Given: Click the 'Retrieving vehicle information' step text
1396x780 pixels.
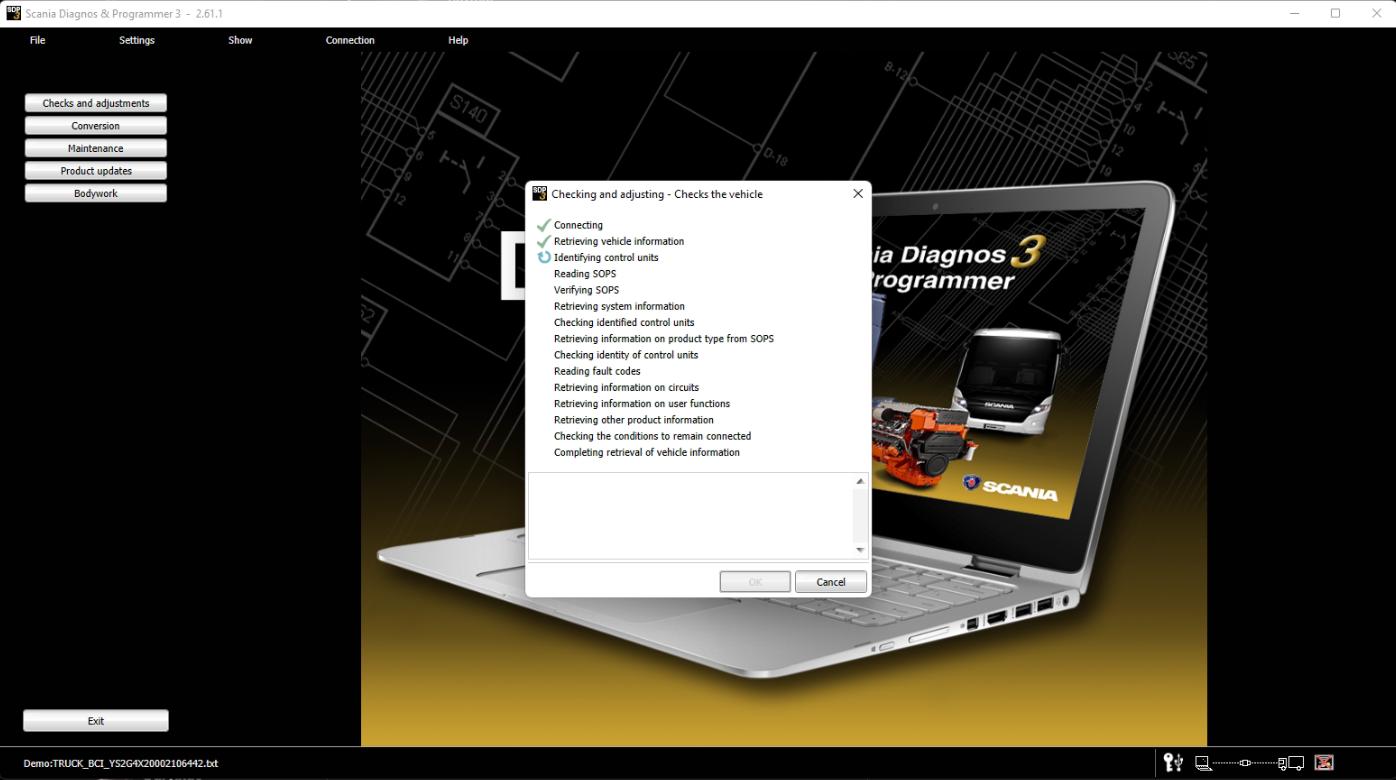Looking at the screenshot, I should click(619, 241).
